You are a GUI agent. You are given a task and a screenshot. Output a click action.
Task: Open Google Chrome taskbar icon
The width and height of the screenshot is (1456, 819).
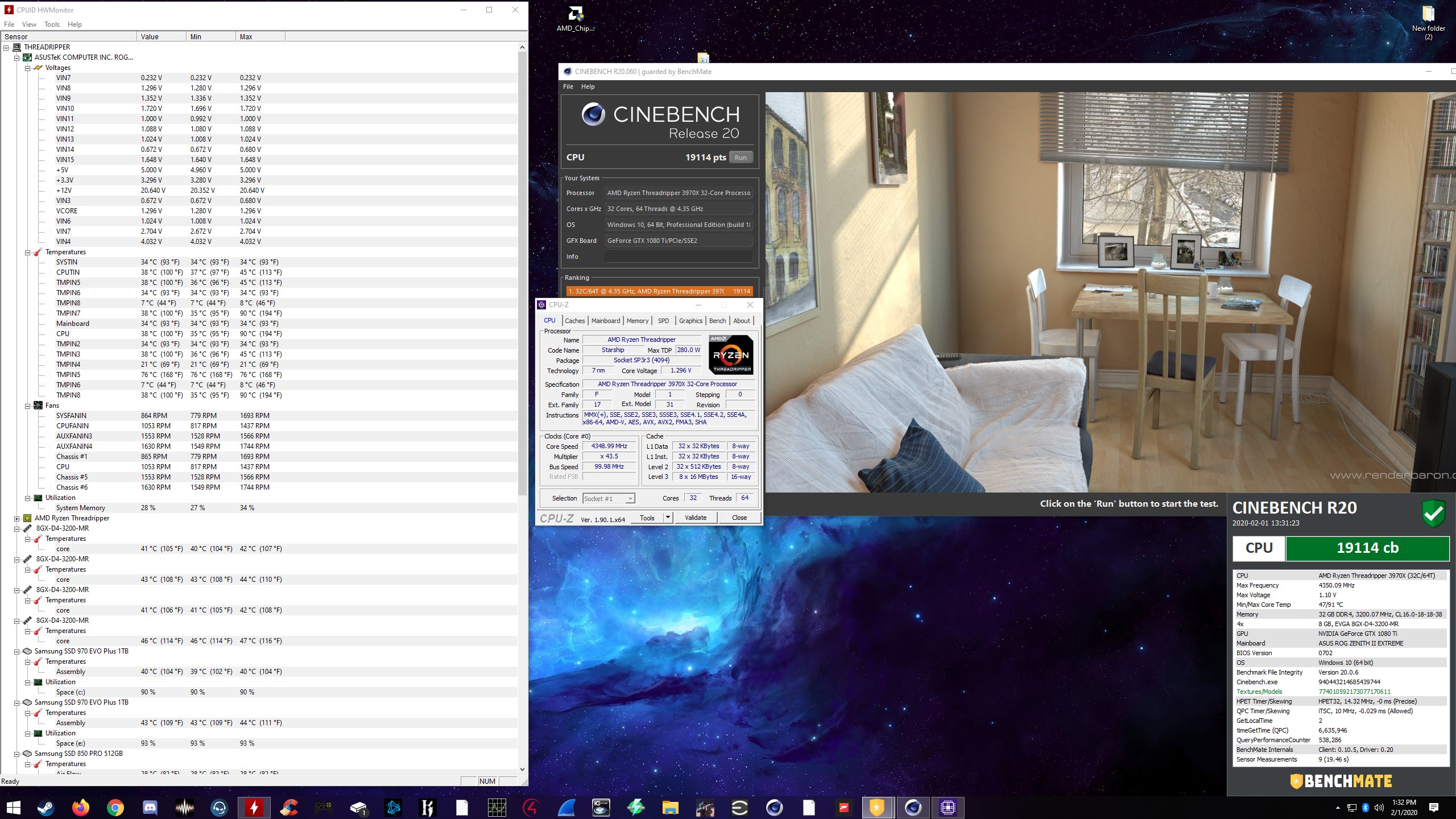tap(115, 807)
